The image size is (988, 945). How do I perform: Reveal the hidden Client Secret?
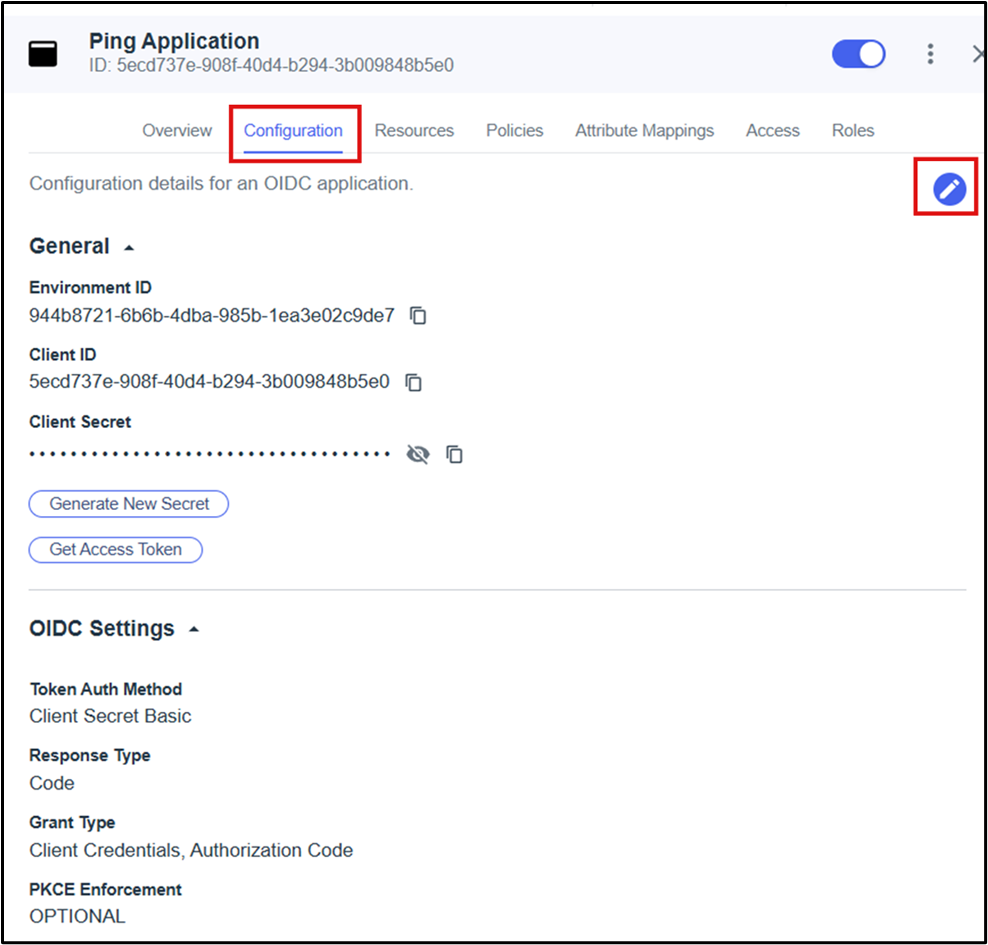(418, 454)
